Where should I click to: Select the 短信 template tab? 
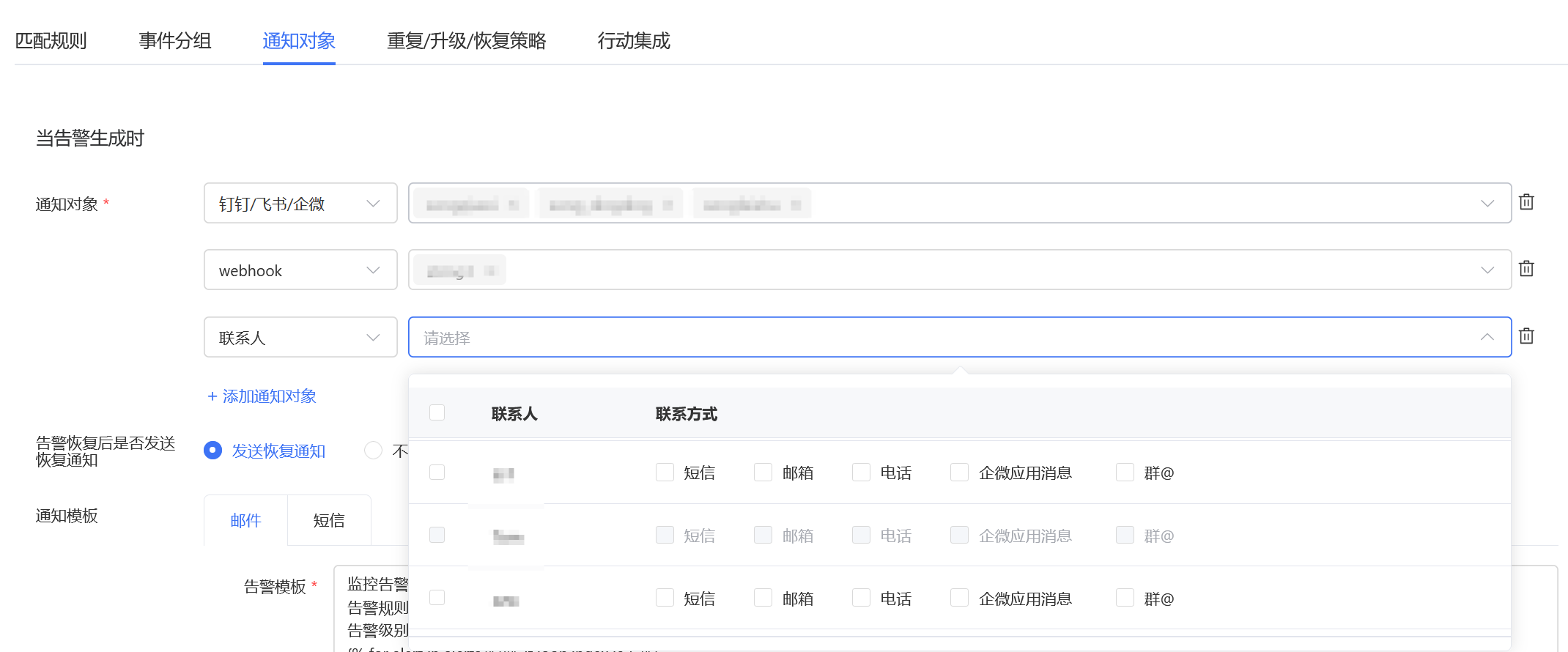[329, 520]
